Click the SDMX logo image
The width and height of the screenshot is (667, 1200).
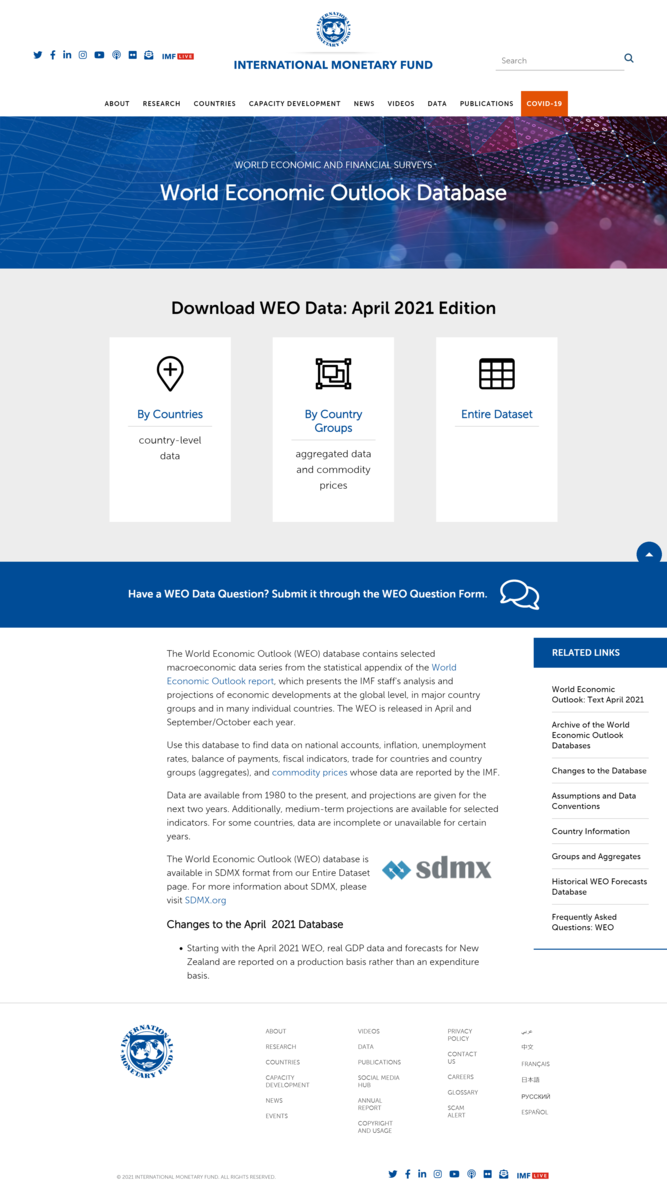437,869
